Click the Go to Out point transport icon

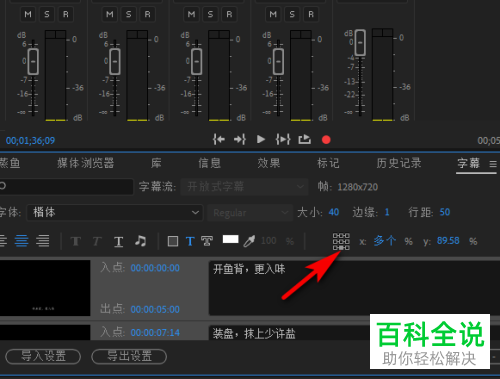(240, 139)
